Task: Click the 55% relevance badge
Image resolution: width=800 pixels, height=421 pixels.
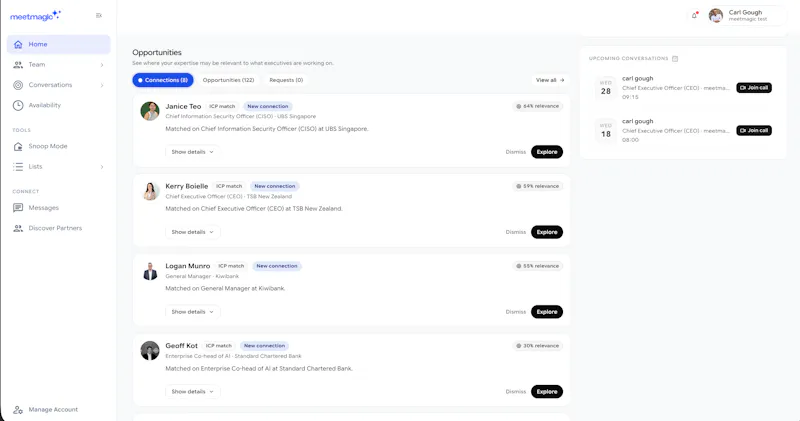Action: [x=537, y=266]
